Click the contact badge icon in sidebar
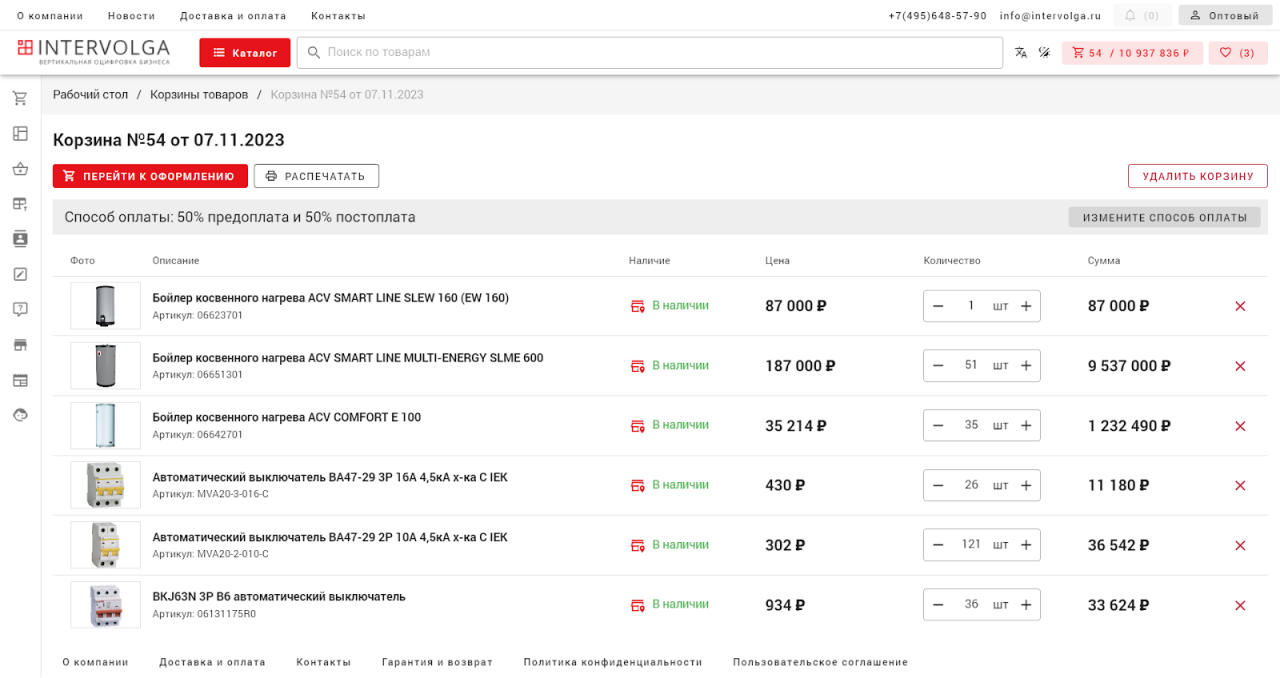1280x678 pixels. [19, 239]
